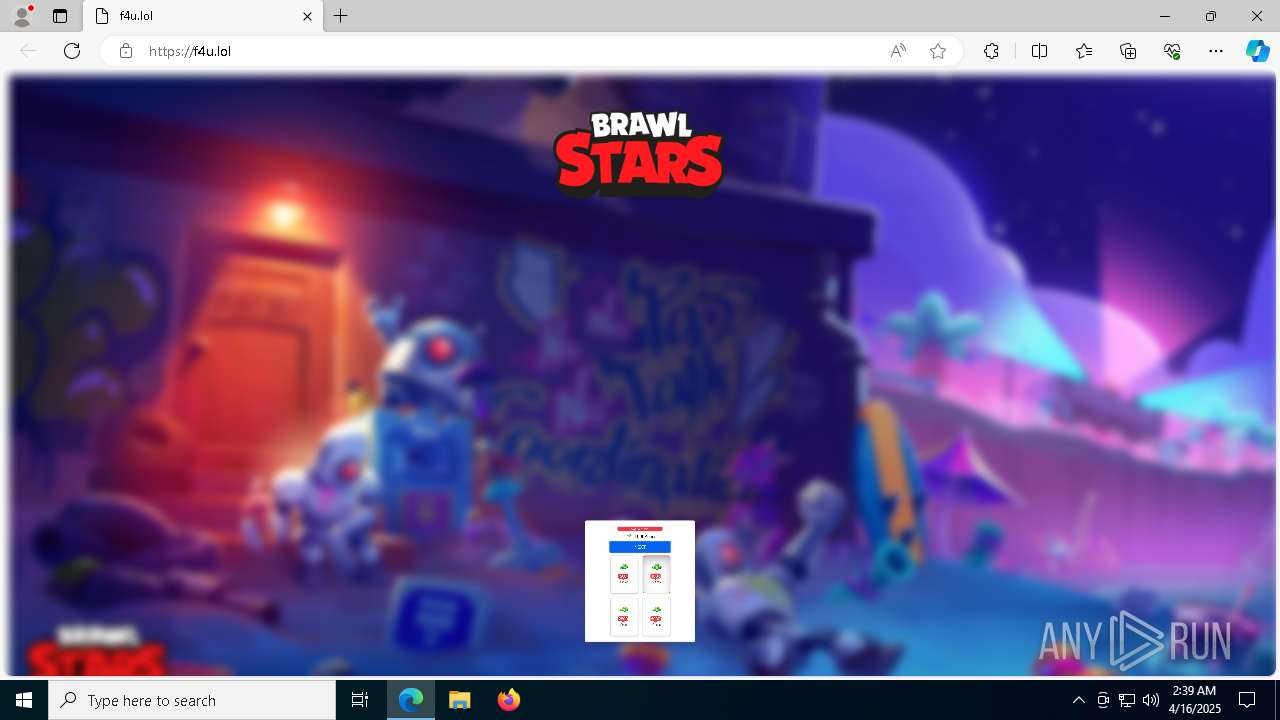
Task: Launch Firefox from taskbar
Action: [x=508, y=700]
